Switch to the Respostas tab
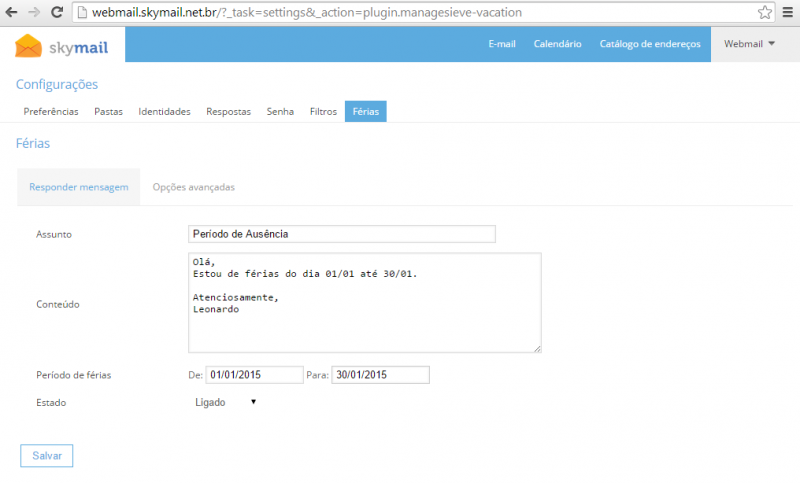This screenshot has height=483, width=800. coord(228,111)
